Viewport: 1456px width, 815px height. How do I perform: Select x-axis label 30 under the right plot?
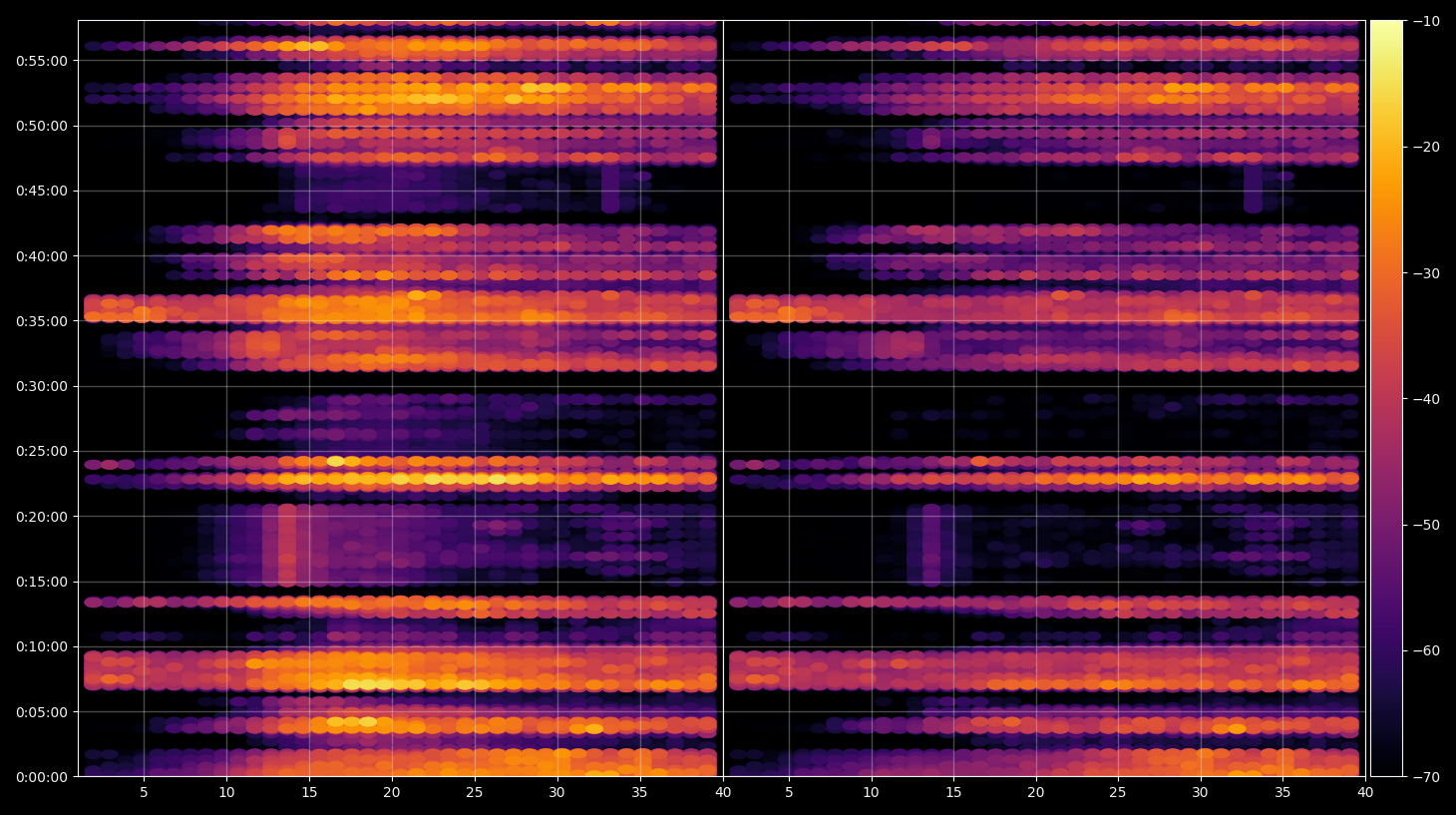[1200, 793]
